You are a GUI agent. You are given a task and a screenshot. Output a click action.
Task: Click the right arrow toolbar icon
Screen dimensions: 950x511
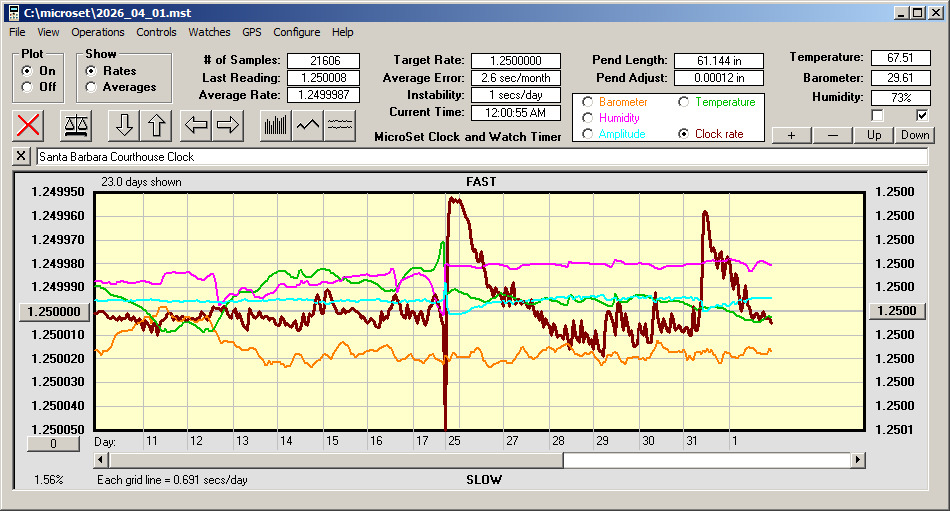[228, 125]
